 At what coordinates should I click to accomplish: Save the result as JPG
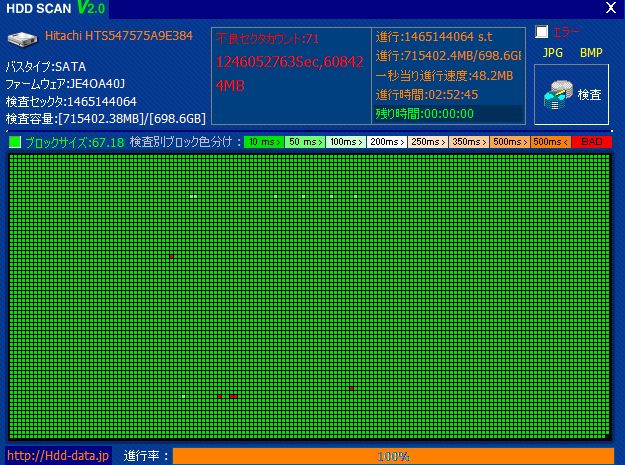552,53
